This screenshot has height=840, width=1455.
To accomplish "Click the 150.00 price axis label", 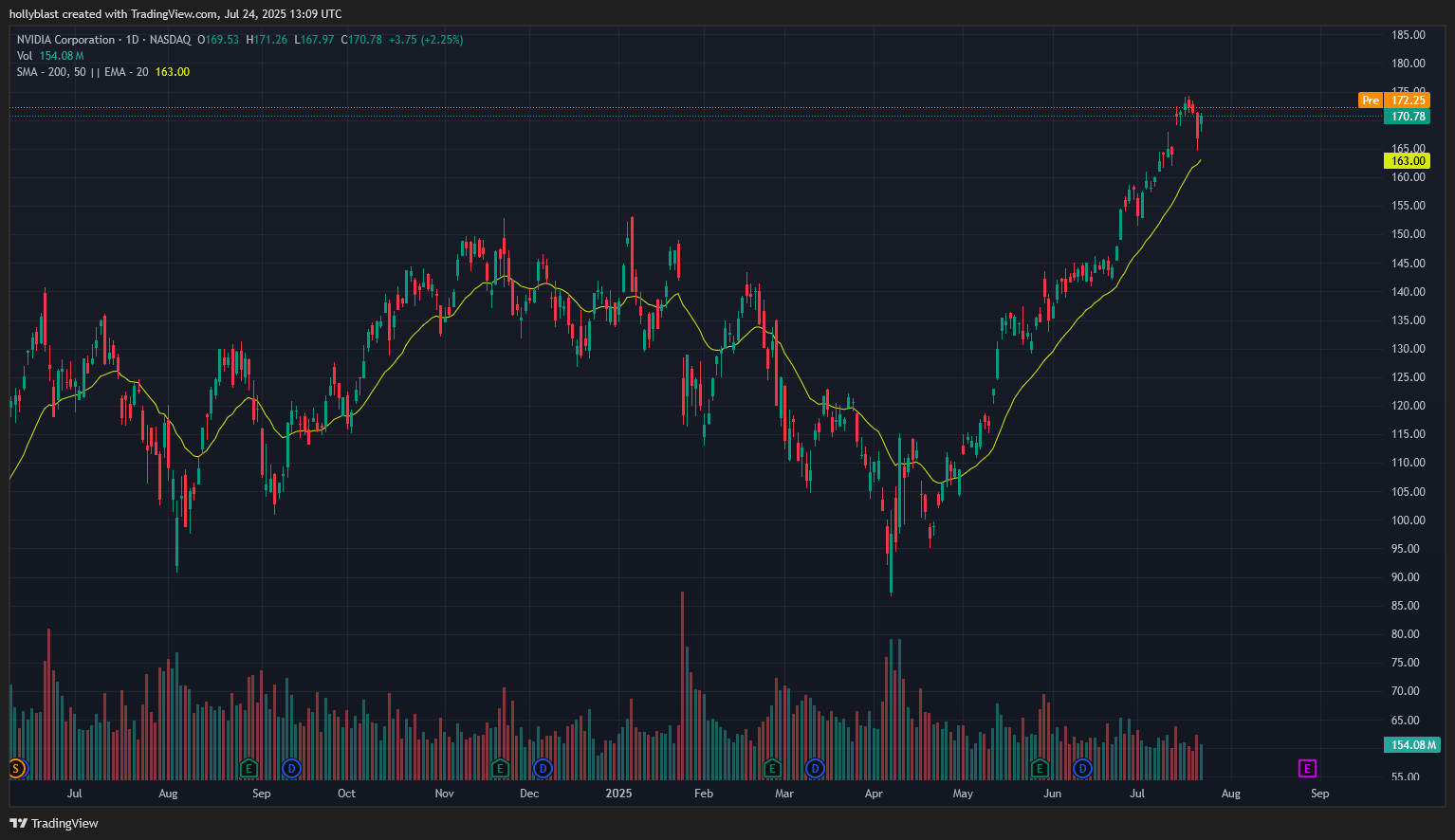I will tap(1408, 234).
